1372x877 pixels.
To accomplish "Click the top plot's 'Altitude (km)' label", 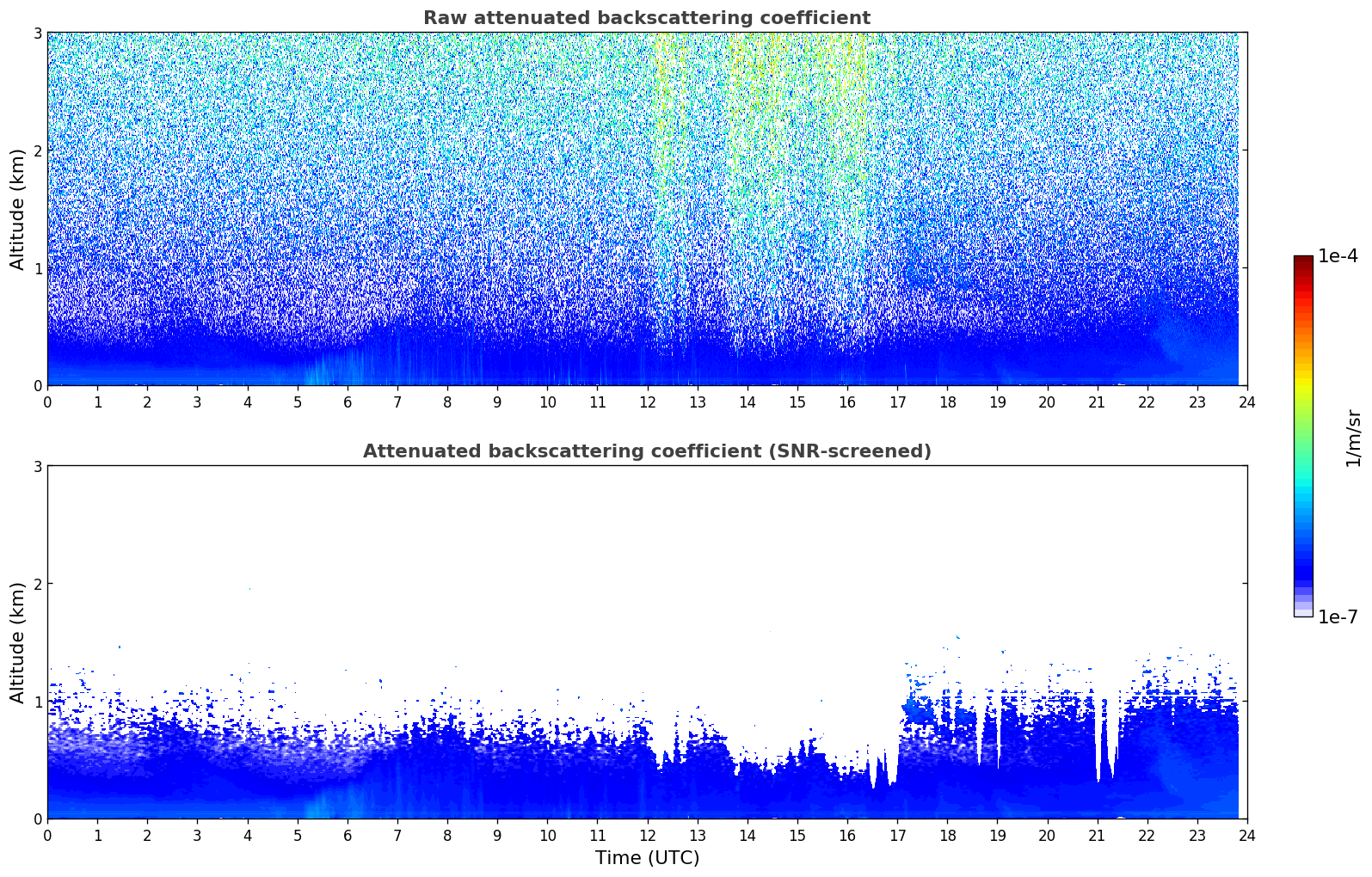I will [18, 209].
